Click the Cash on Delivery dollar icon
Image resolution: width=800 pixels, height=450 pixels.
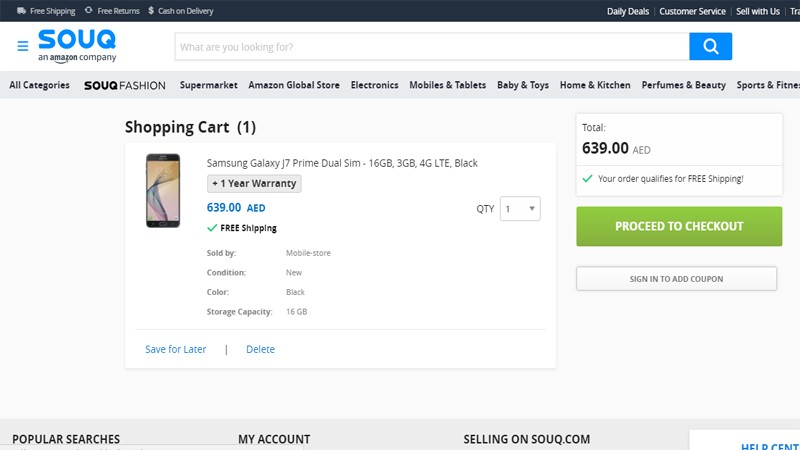[151, 11]
